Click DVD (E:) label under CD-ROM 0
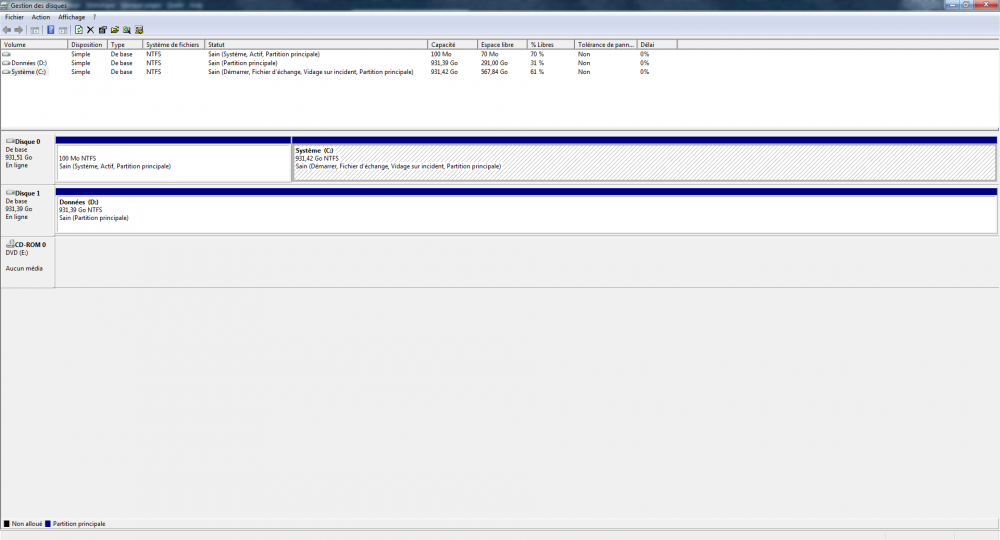Viewport: 1000px width, 540px height. click(17, 252)
